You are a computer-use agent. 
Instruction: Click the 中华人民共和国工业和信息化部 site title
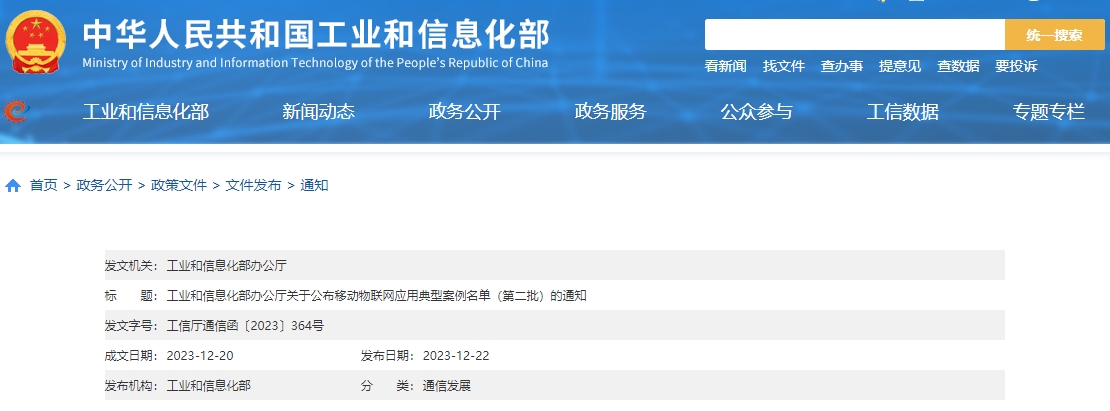coord(315,35)
